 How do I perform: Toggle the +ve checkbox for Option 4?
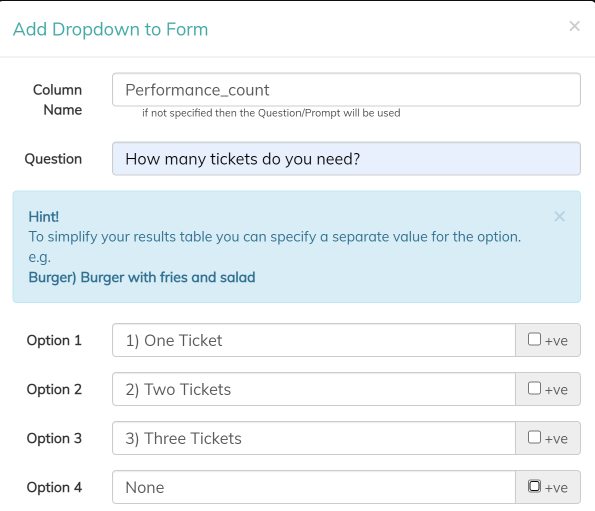[534, 486]
